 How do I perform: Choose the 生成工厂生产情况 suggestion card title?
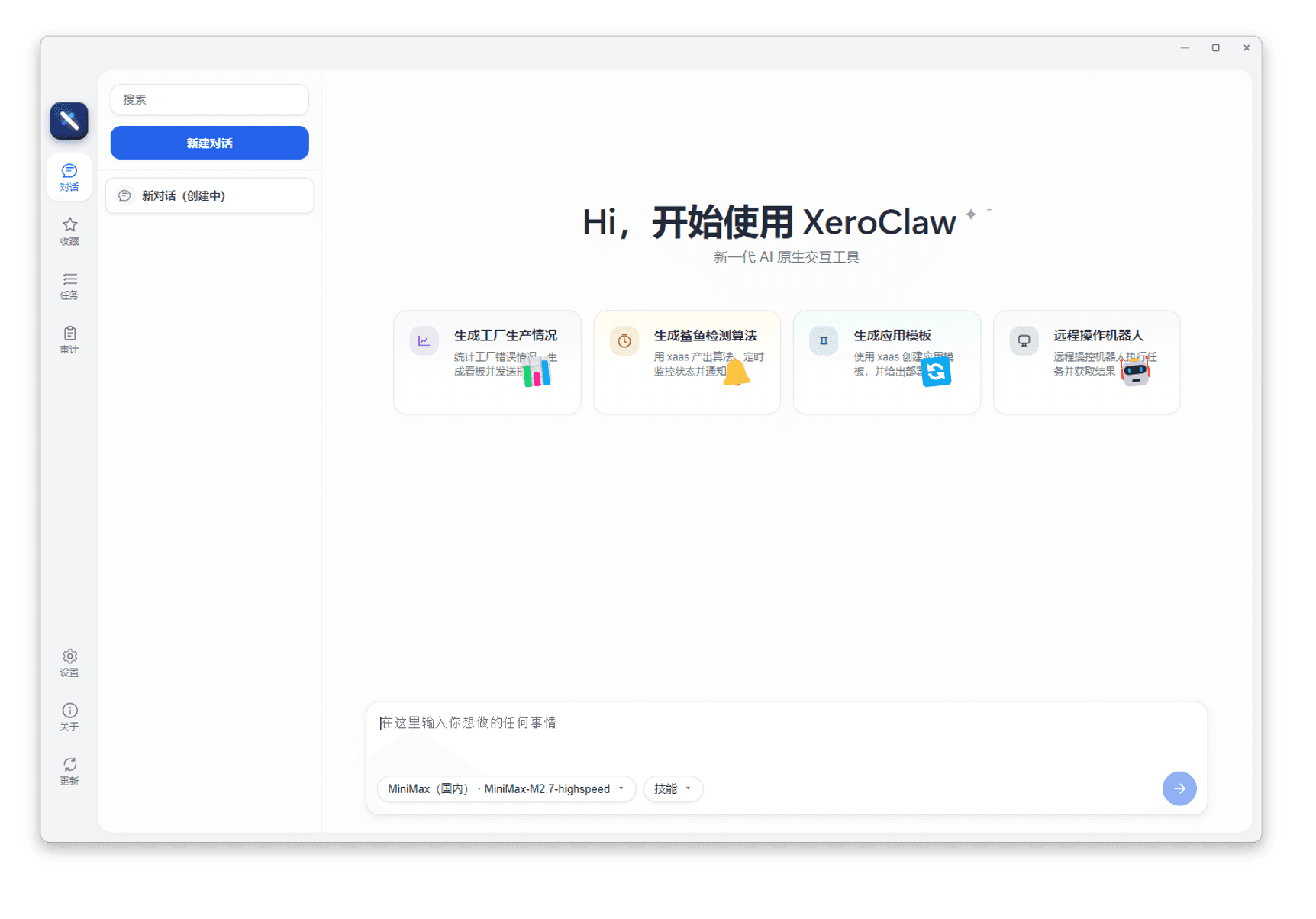[505, 335]
